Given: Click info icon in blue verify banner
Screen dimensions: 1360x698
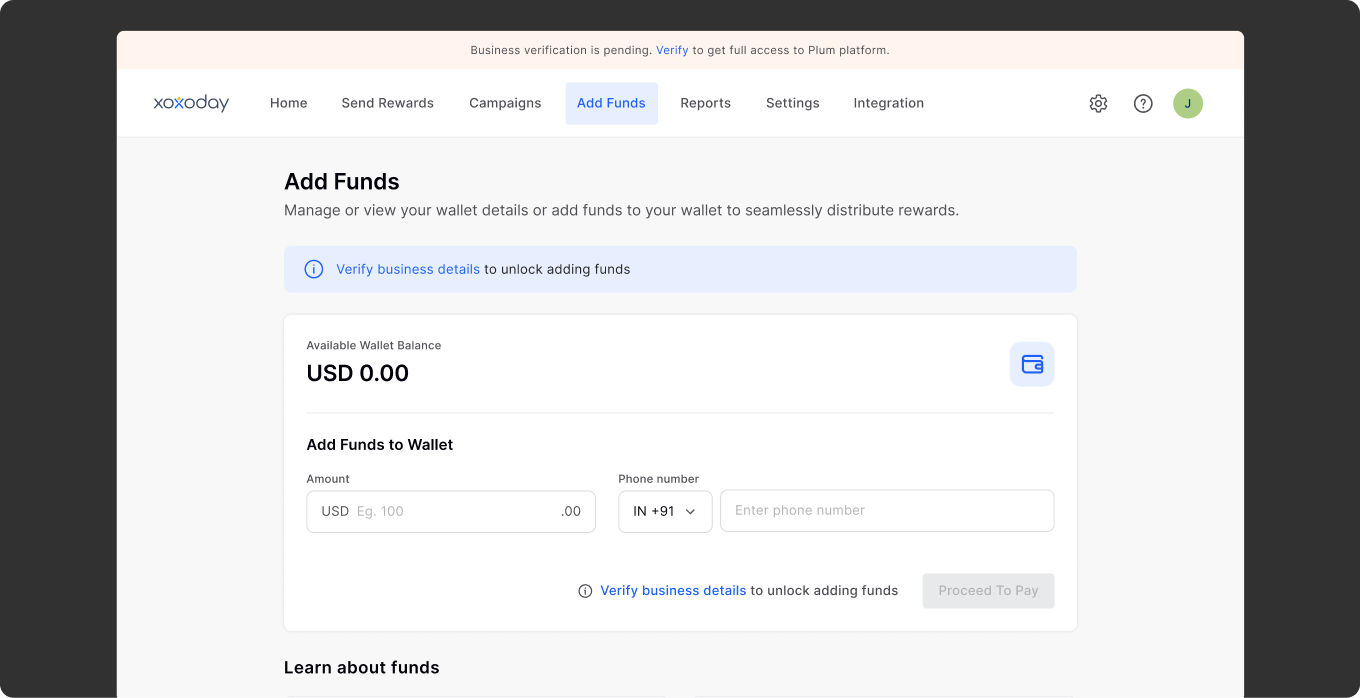Looking at the screenshot, I should 314,269.
